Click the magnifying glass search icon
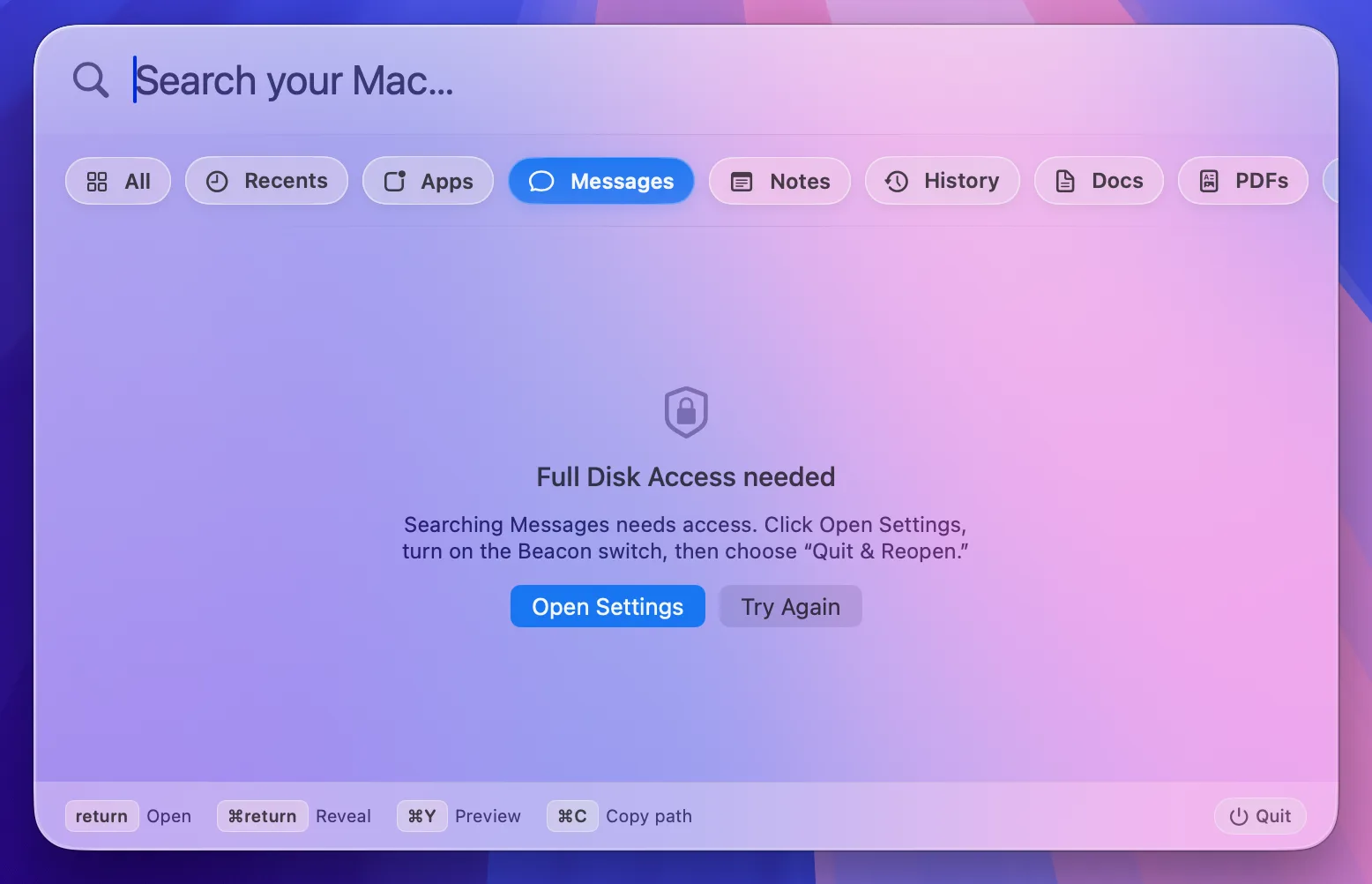Image resolution: width=1372 pixels, height=884 pixels. point(91,80)
